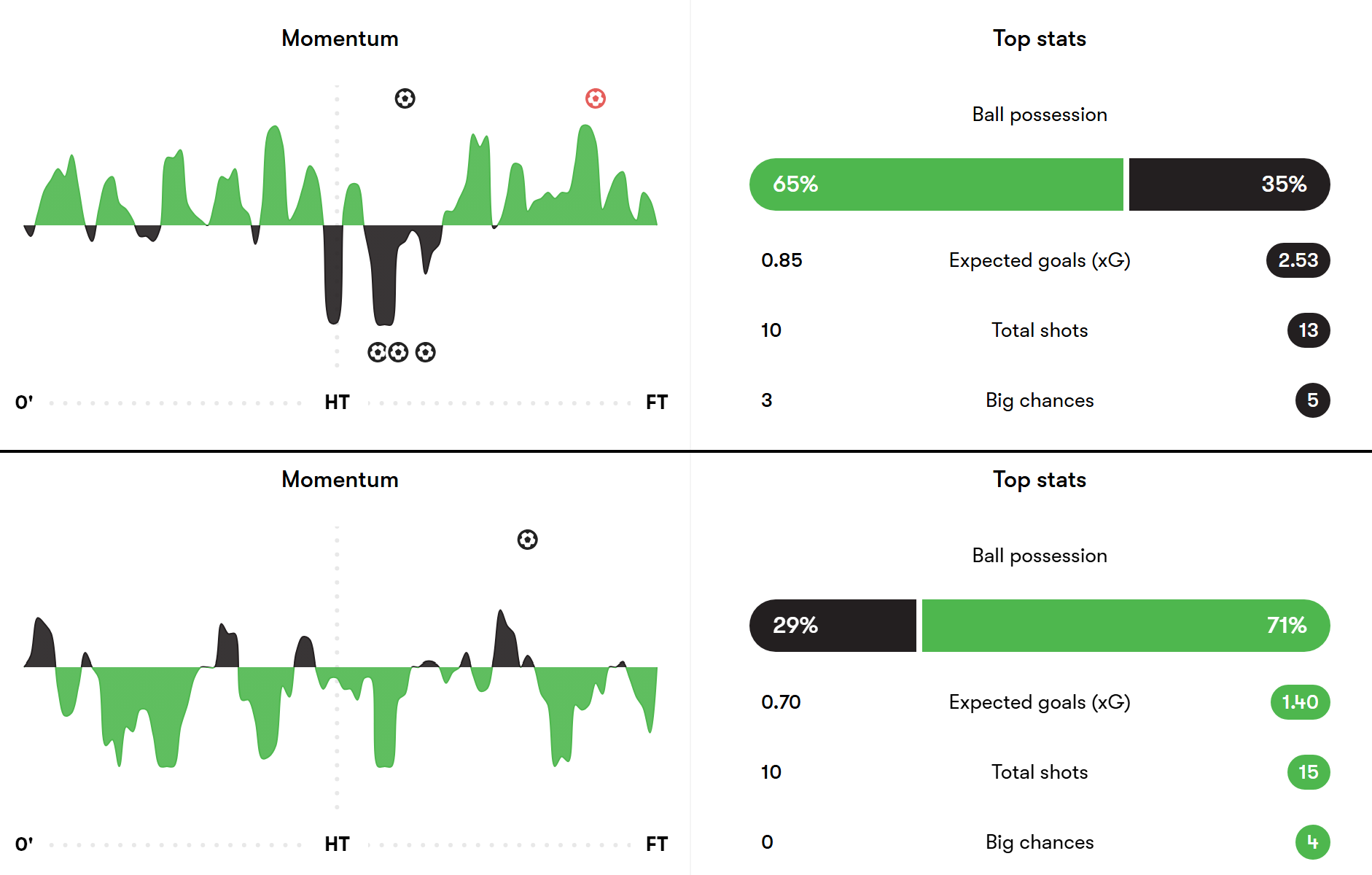This screenshot has height=875, width=1372.
Task: Click the goal icon in bottom momentum chart
Action: tap(527, 540)
